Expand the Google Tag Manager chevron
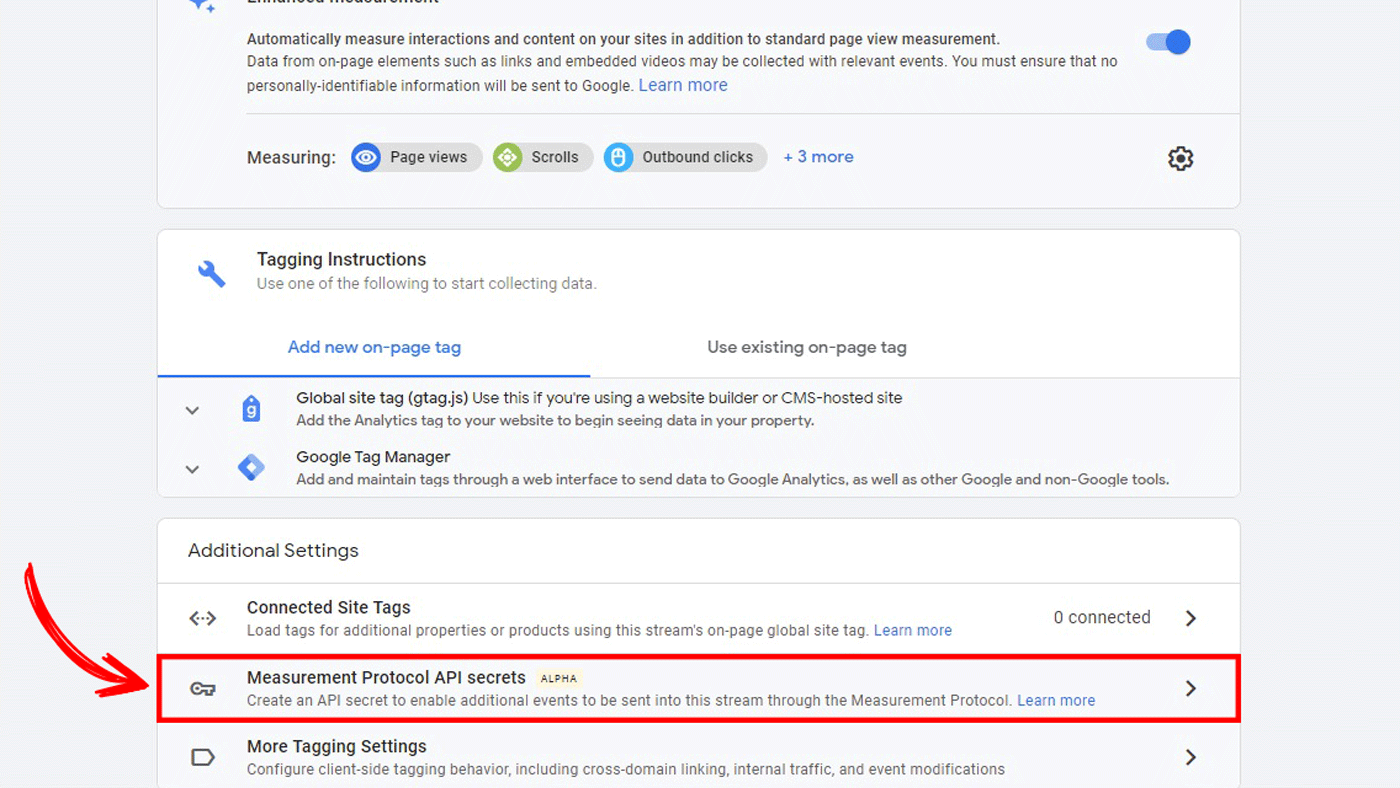 pos(192,469)
